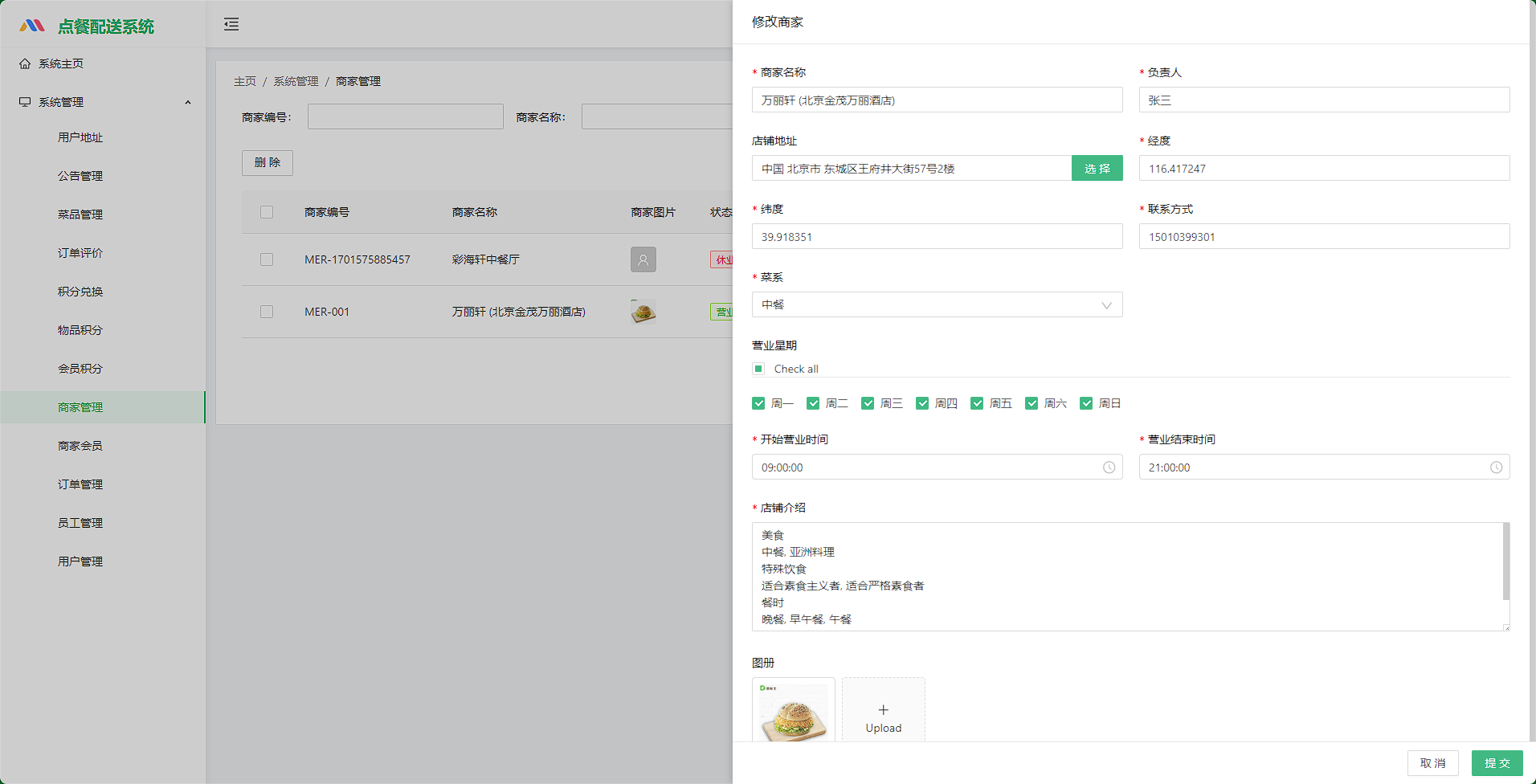The width and height of the screenshot is (1536, 784).
Task: Click clock icon in 开始营业时间 field
Action: [1109, 468]
